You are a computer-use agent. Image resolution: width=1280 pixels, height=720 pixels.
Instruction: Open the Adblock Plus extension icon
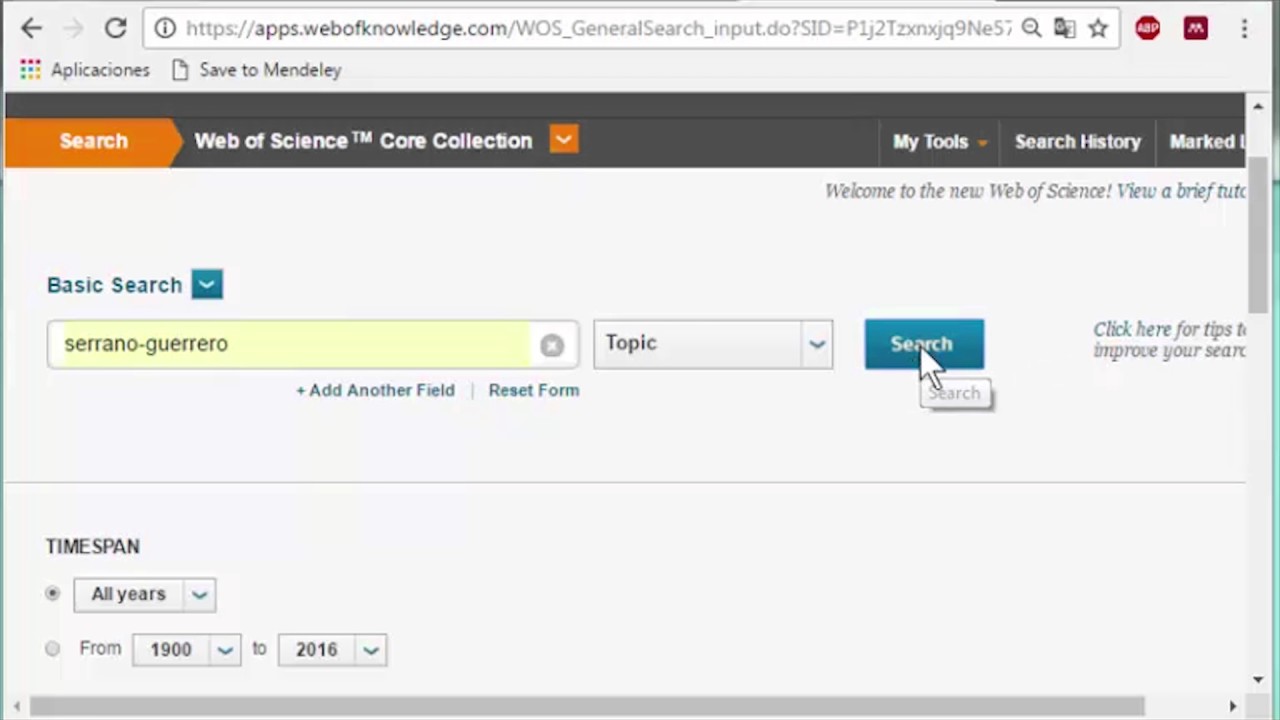pos(1147,28)
